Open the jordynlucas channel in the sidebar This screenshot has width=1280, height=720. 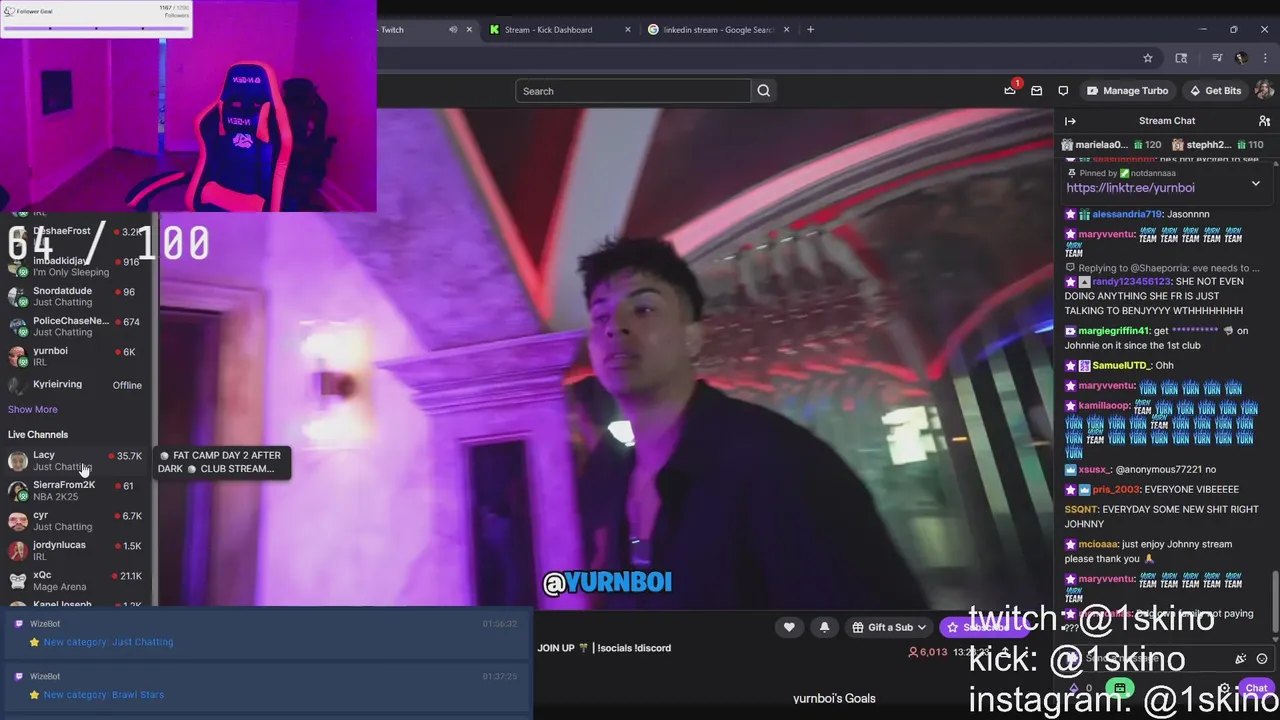(75, 551)
